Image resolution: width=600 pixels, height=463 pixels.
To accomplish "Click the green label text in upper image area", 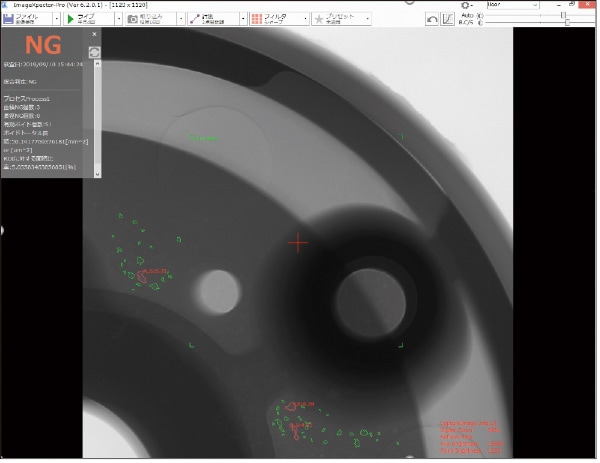I will coord(204,138).
